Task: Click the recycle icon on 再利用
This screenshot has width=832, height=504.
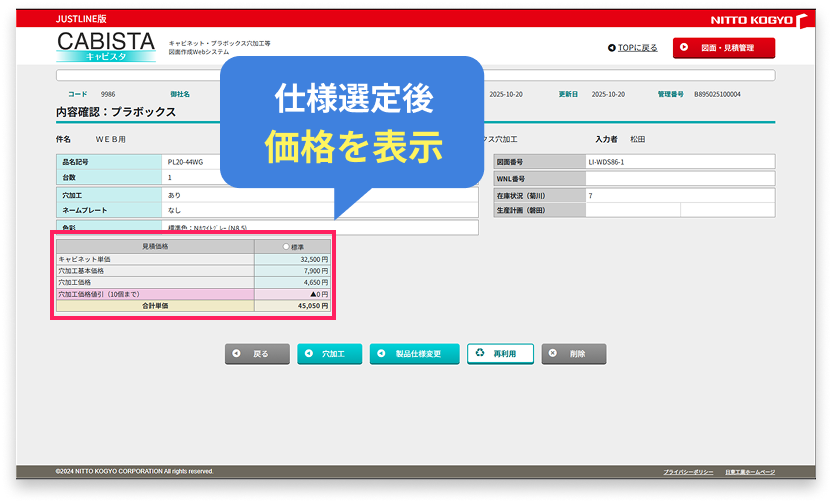Action: (480, 353)
